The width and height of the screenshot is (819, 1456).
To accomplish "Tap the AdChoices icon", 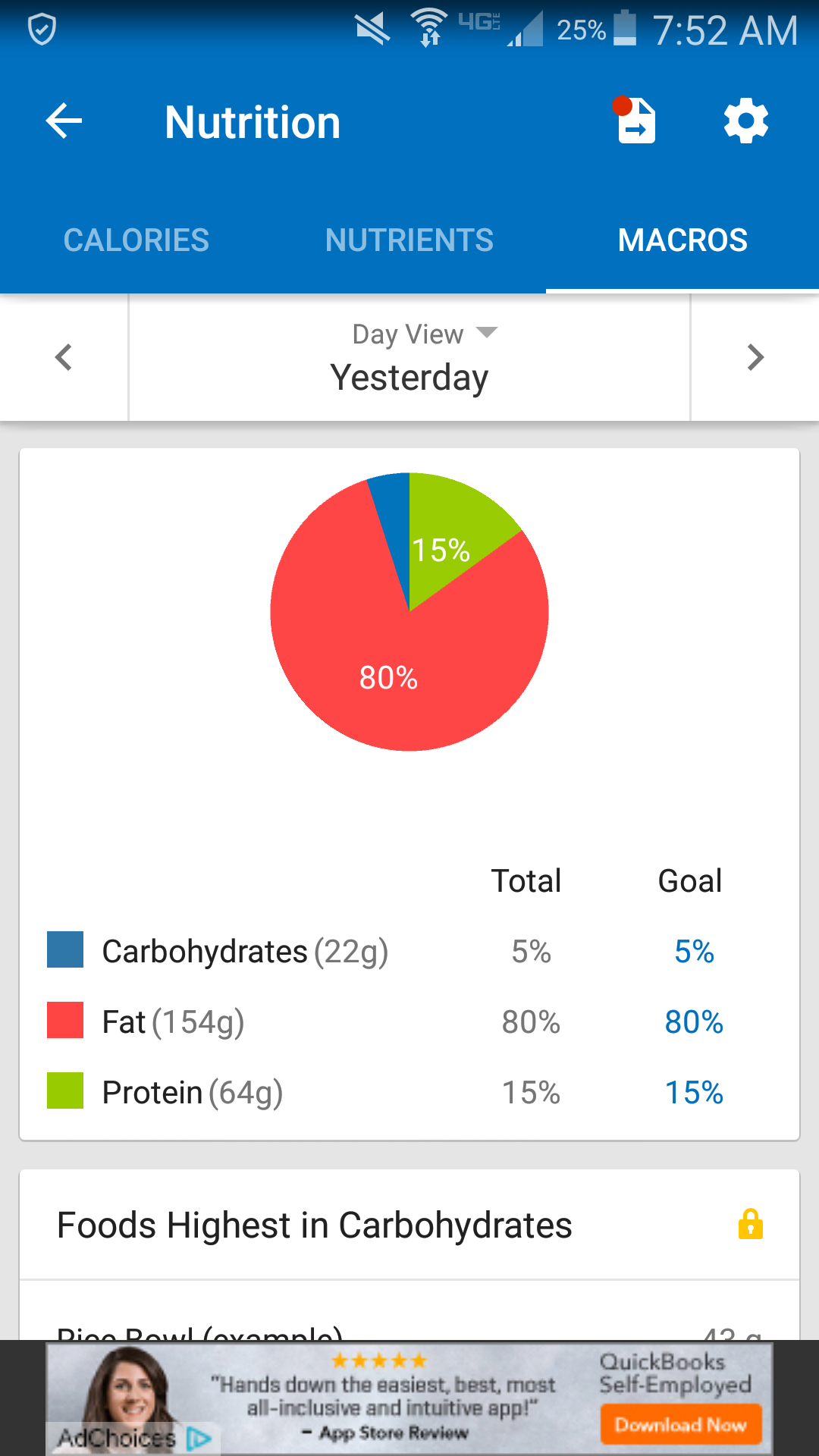I will click(x=198, y=1438).
